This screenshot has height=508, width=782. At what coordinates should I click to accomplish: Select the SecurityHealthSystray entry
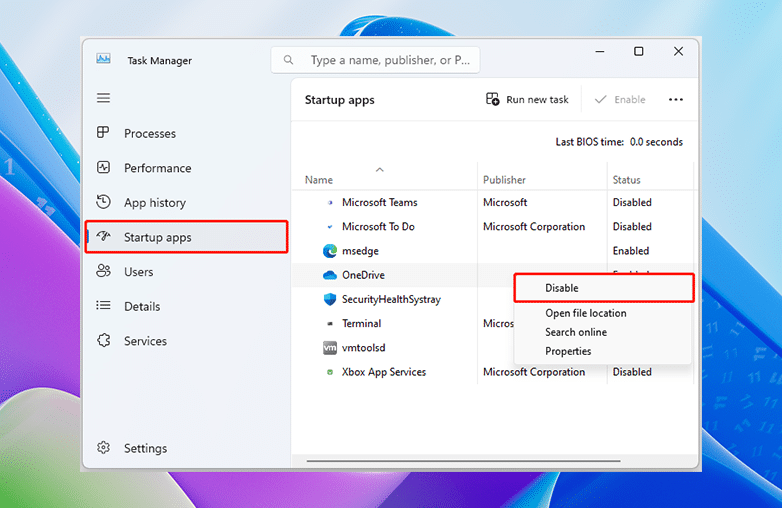403,299
